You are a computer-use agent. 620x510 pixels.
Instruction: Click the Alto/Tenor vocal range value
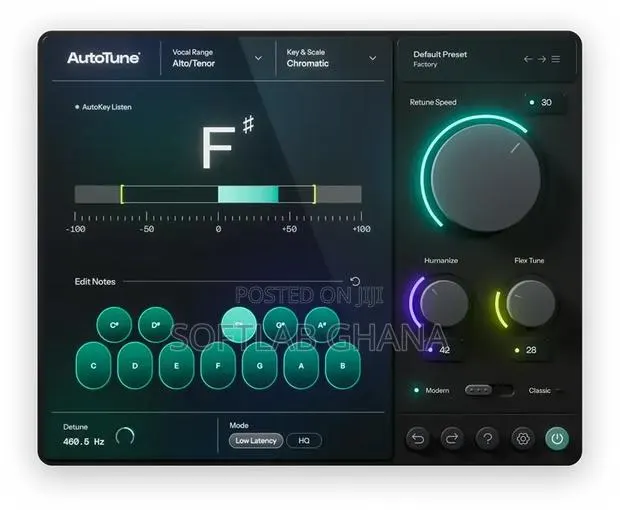(x=194, y=64)
